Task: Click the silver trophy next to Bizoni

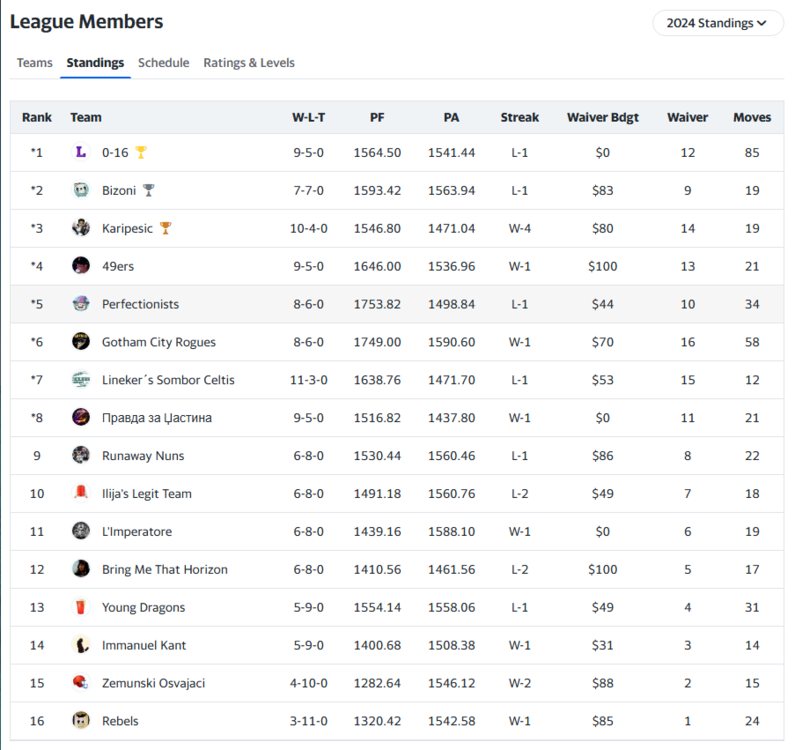Action: [149, 190]
